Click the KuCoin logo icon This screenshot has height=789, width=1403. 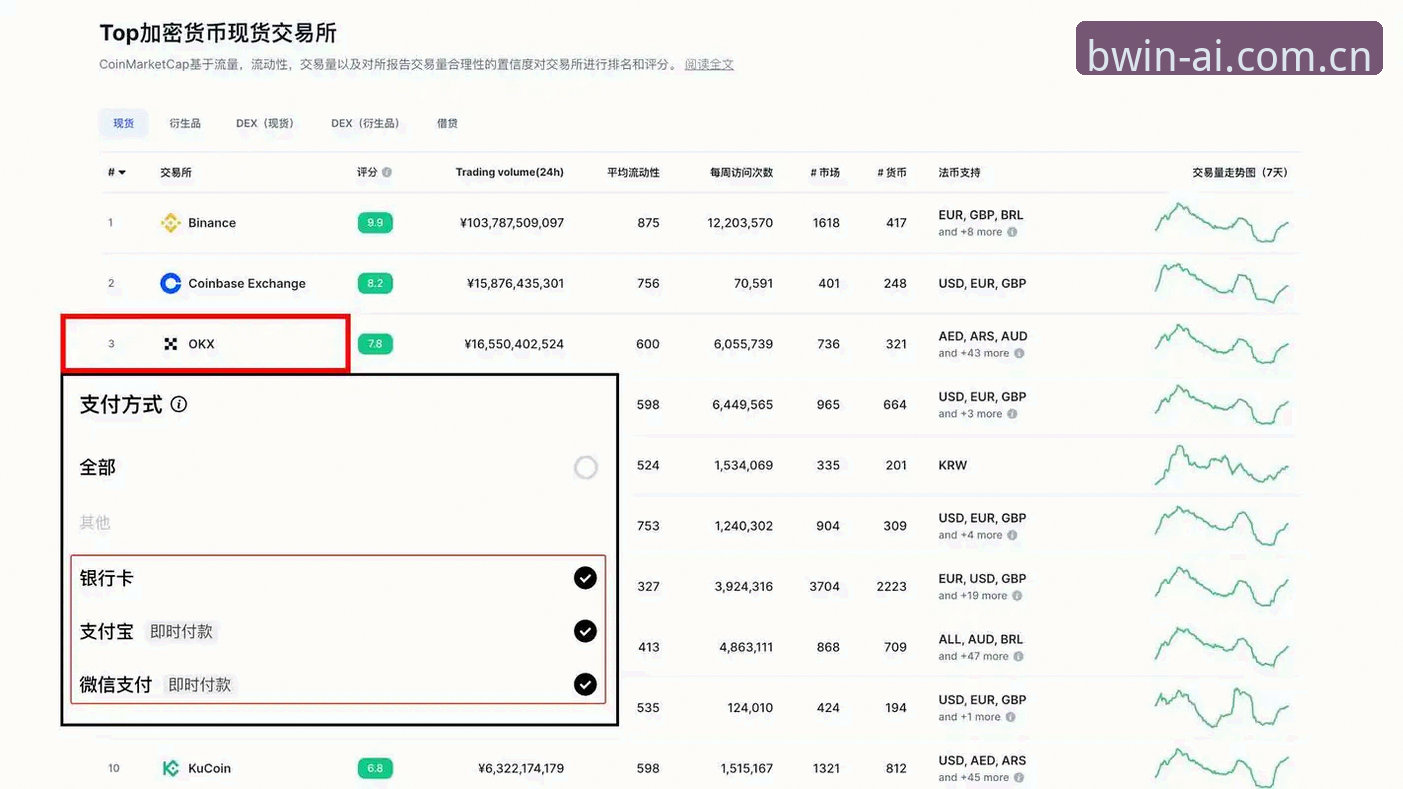point(171,768)
